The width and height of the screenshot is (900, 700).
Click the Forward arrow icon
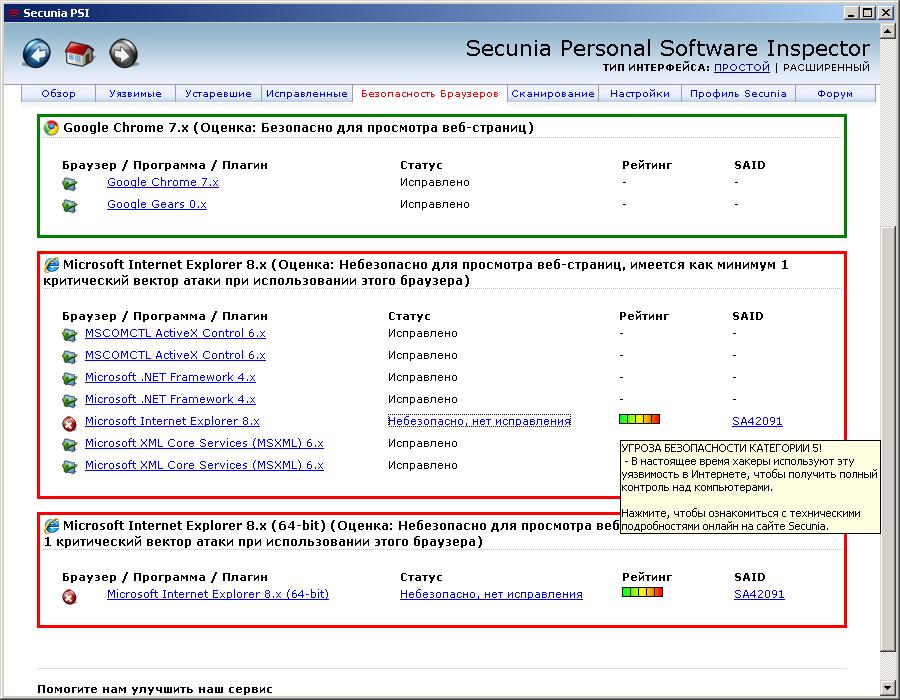[x=123, y=53]
